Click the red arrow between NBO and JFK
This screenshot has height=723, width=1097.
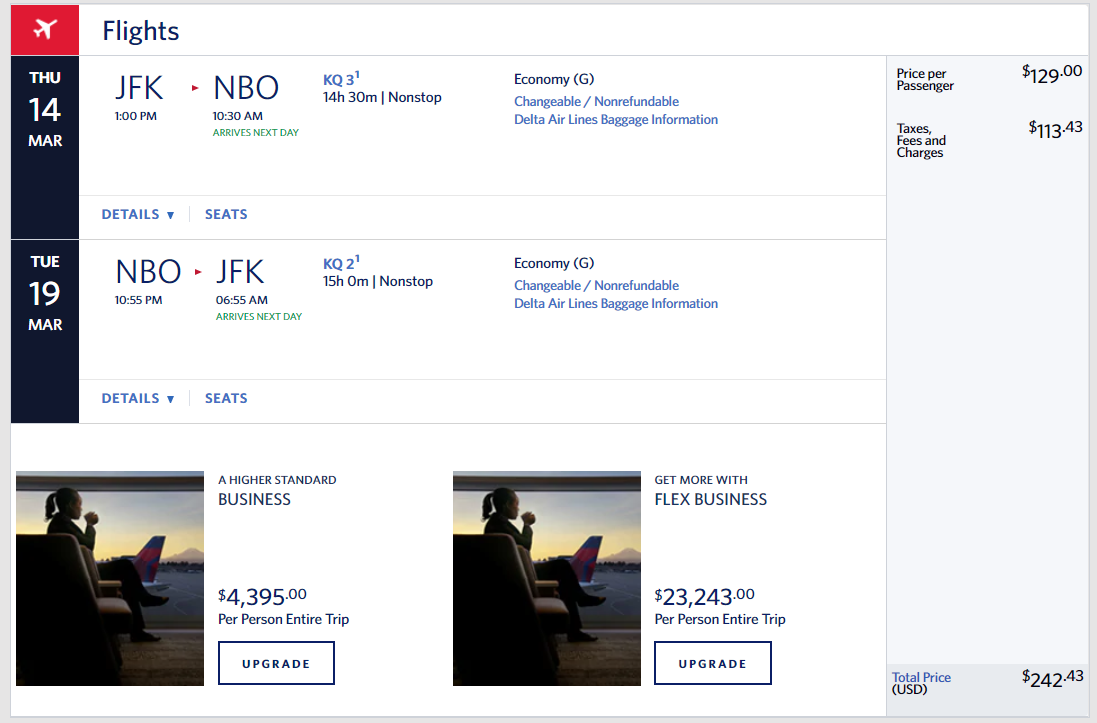198,272
